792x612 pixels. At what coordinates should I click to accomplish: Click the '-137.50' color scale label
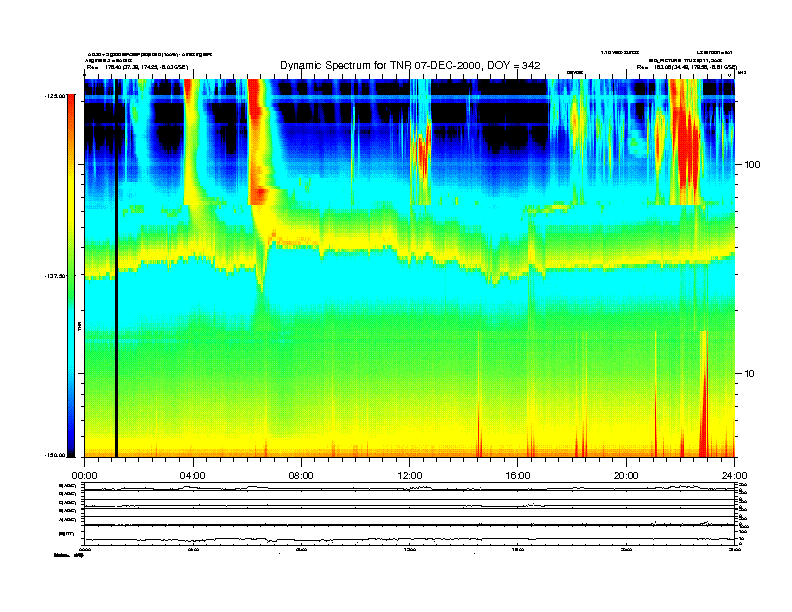click(56, 276)
